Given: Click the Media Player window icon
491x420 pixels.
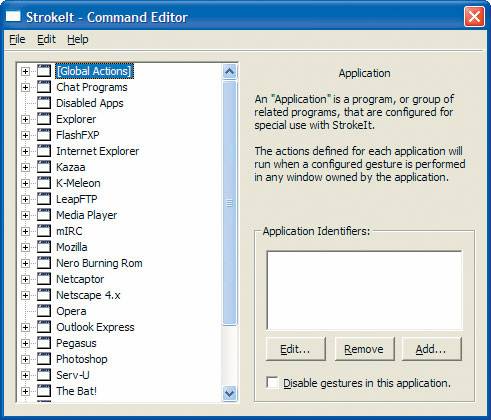Looking at the screenshot, I should pos(44,215).
